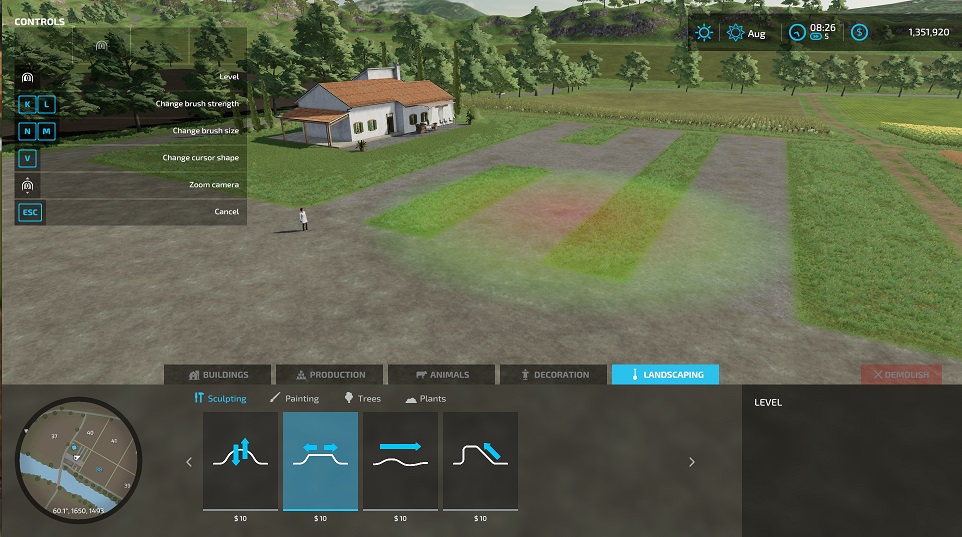Click the K brush strength key
Image resolution: width=962 pixels, height=537 pixels.
(27, 104)
